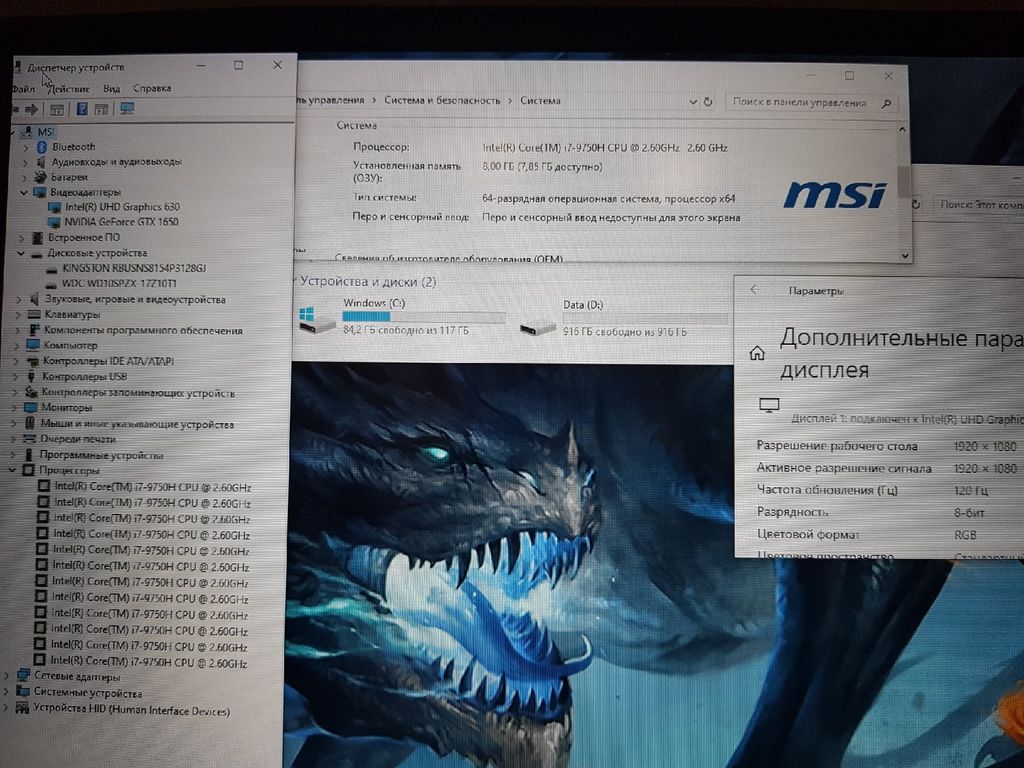This screenshot has width=1024, height=768.
Task: Select Контроллеры запоминающих устройств row
Action: point(138,392)
